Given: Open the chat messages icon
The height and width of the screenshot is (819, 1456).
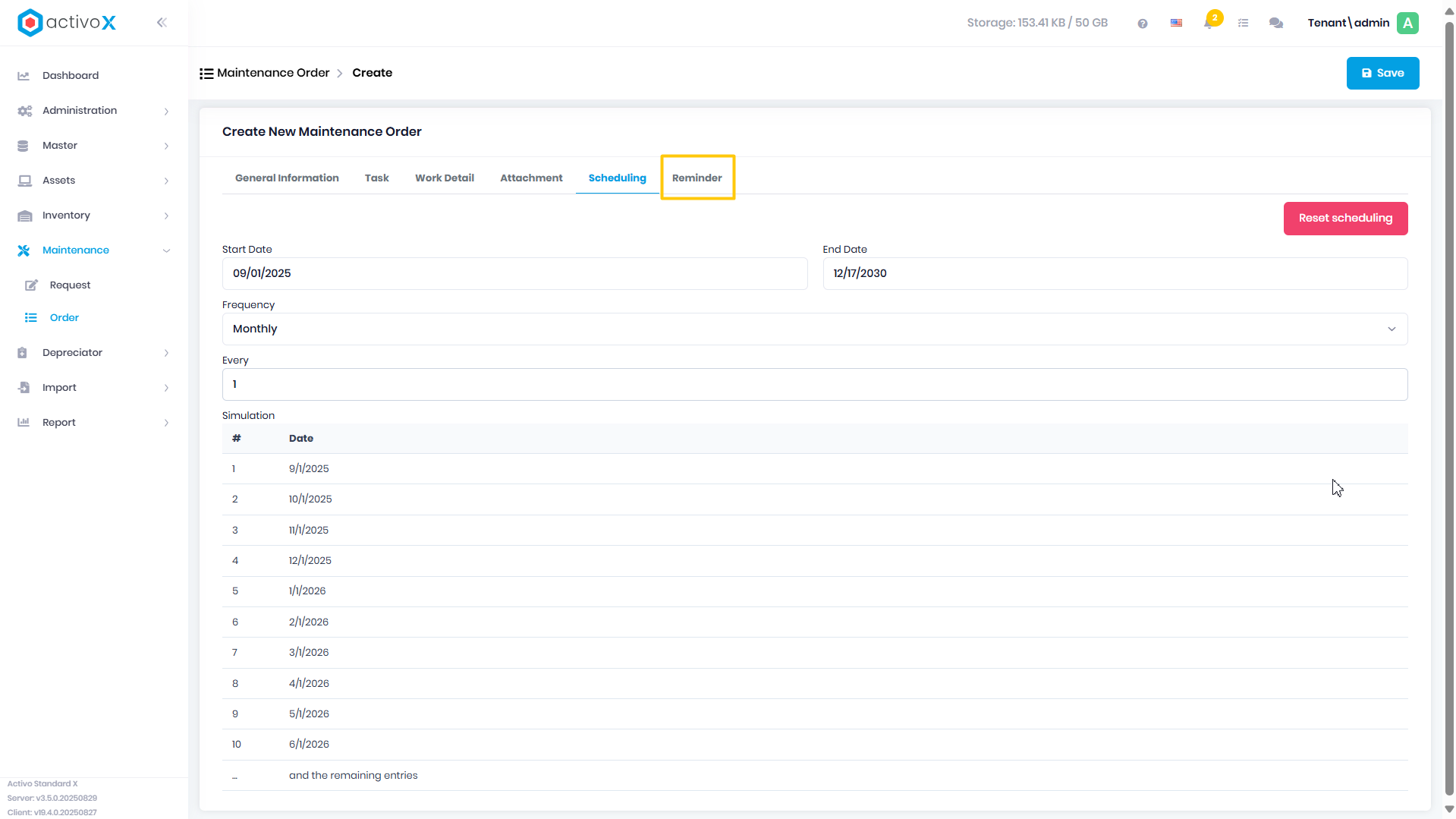Looking at the screenshot, I should tap(1276, 24).
